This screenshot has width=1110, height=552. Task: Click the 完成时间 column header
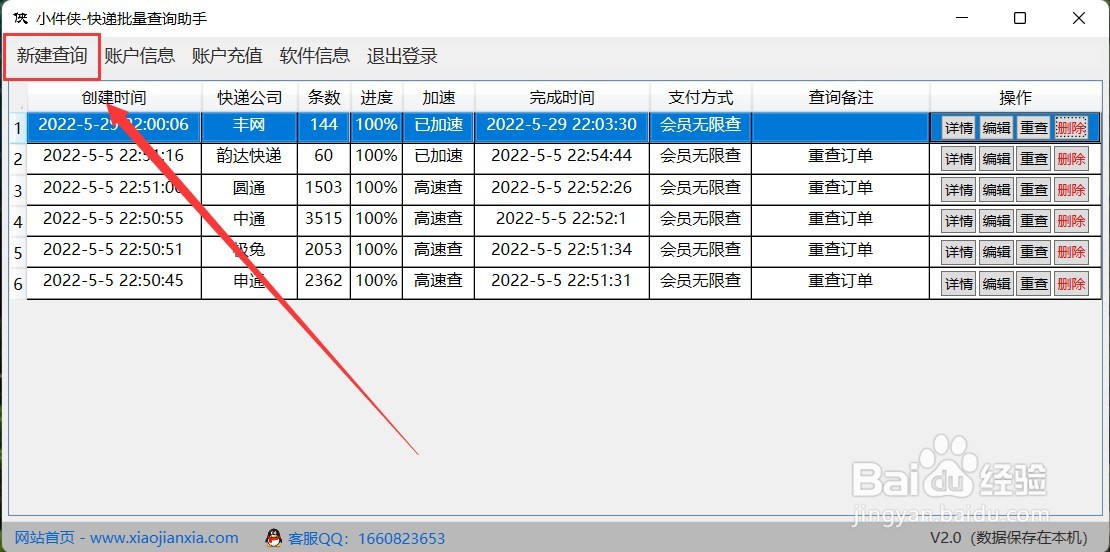562,97
